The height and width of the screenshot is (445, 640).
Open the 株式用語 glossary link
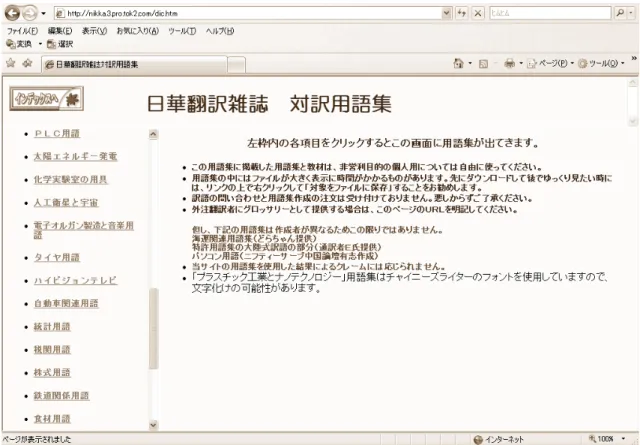(52, 372)
